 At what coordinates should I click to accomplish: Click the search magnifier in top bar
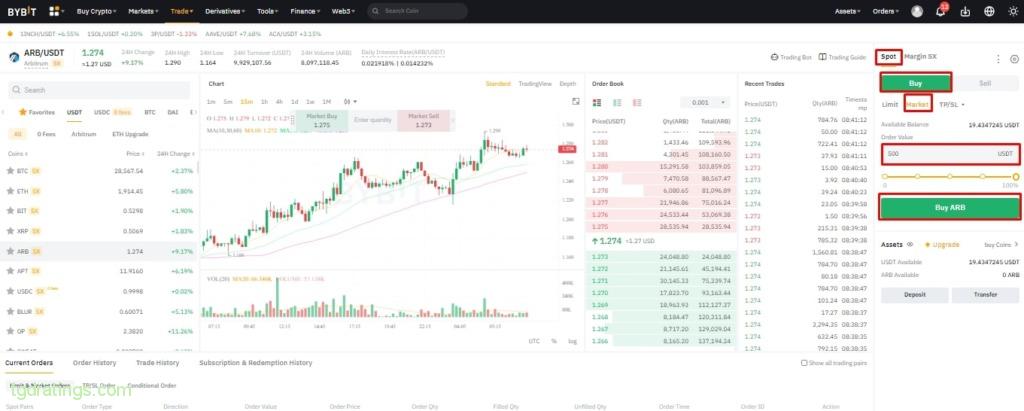point(376,11)
